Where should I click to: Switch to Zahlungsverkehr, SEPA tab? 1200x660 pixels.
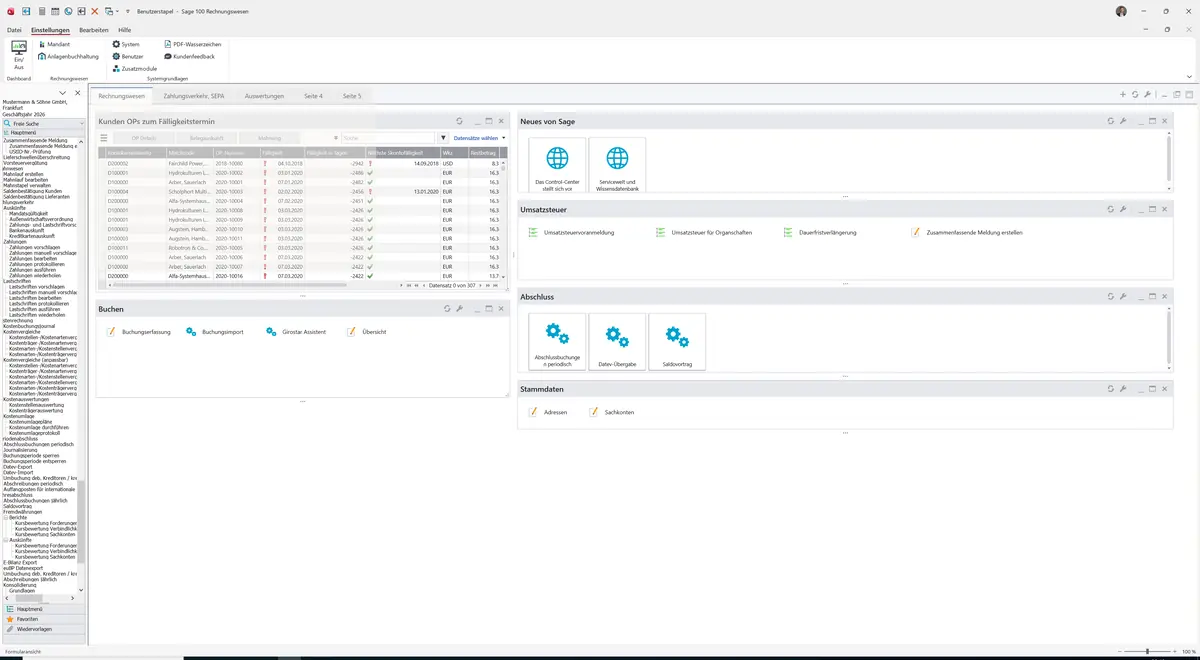click(194, 96)
